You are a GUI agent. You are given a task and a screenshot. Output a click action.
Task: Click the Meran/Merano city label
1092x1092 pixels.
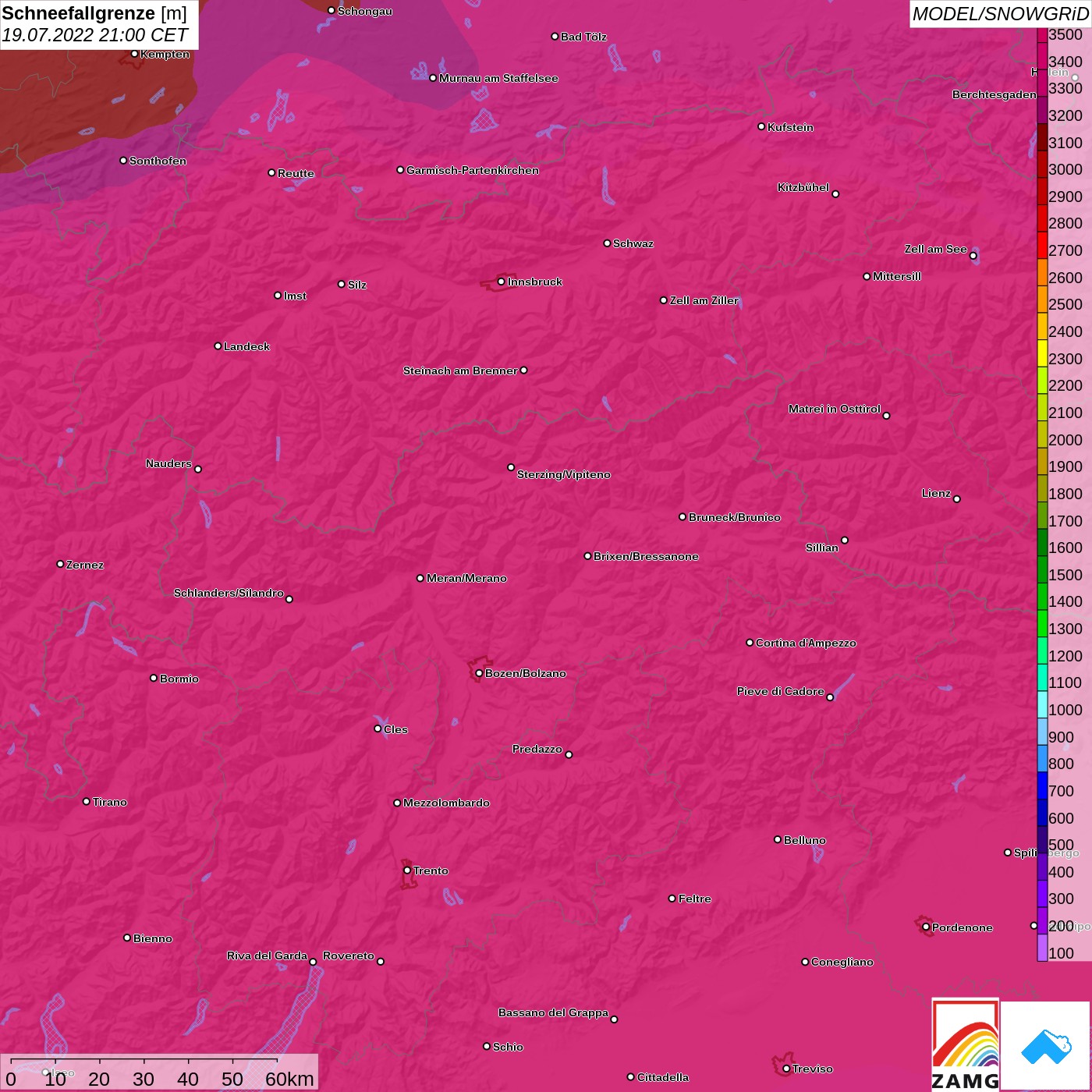(x=466, y=578)
